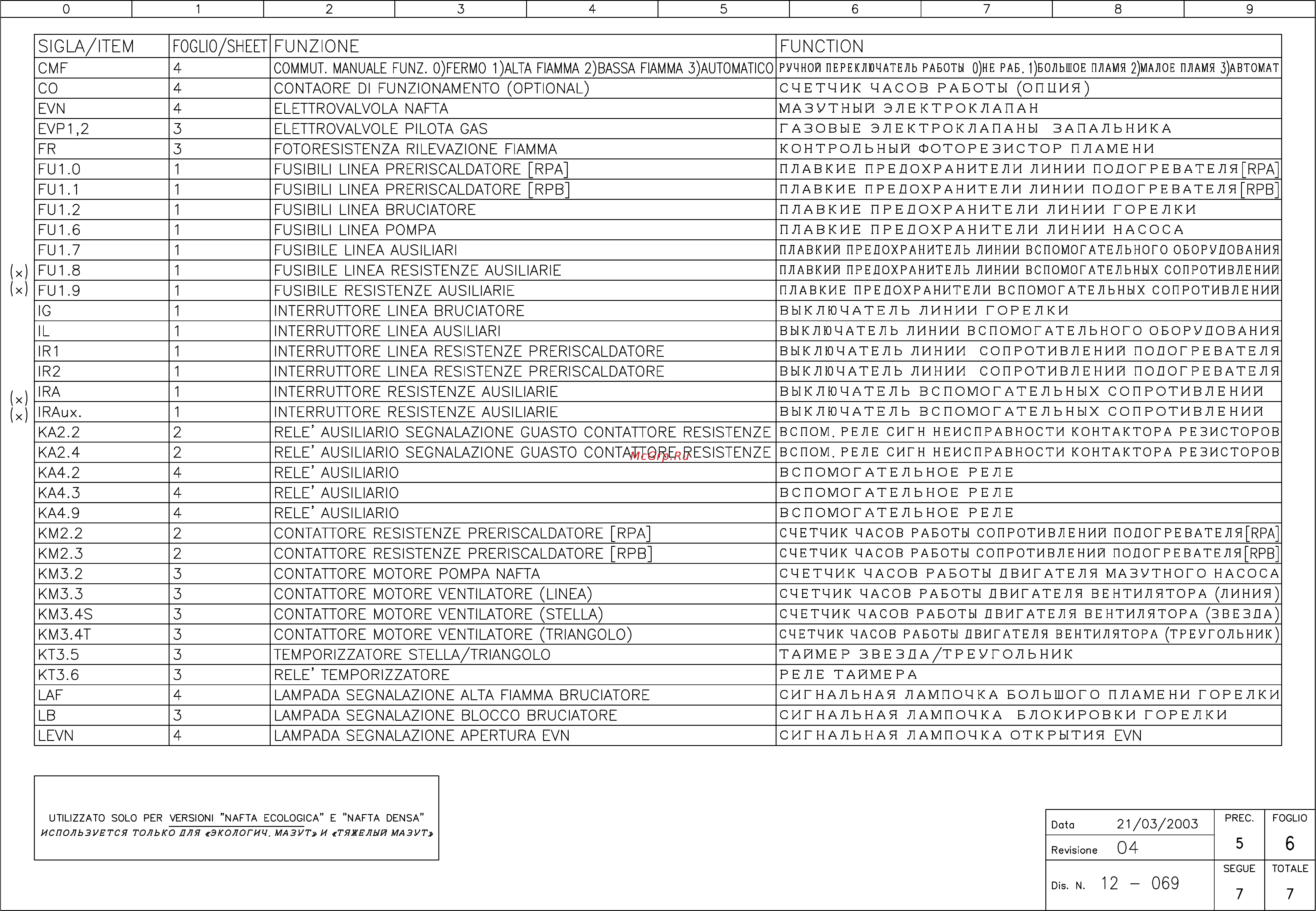
Task: Select the KM3.3 item cell
Action: pos(101,594)
